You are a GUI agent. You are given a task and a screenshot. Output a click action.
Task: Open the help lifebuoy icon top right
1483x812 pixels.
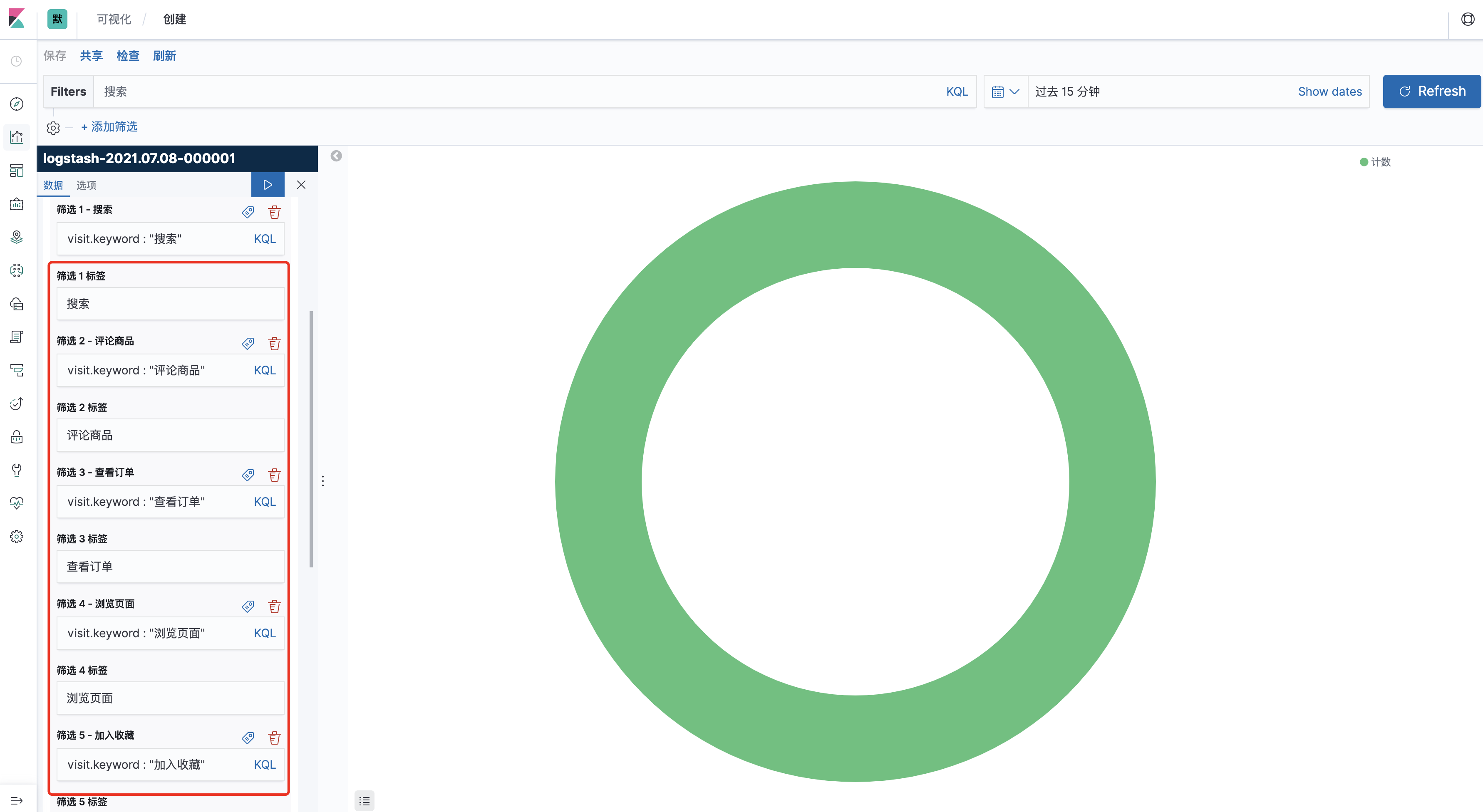pyautogui.click(x=1468, y=20)
